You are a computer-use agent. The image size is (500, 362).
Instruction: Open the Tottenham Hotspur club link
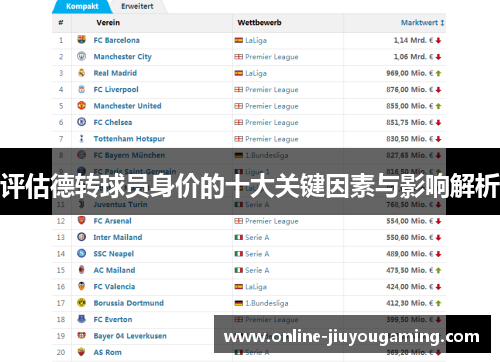click(x=129, y=139)
